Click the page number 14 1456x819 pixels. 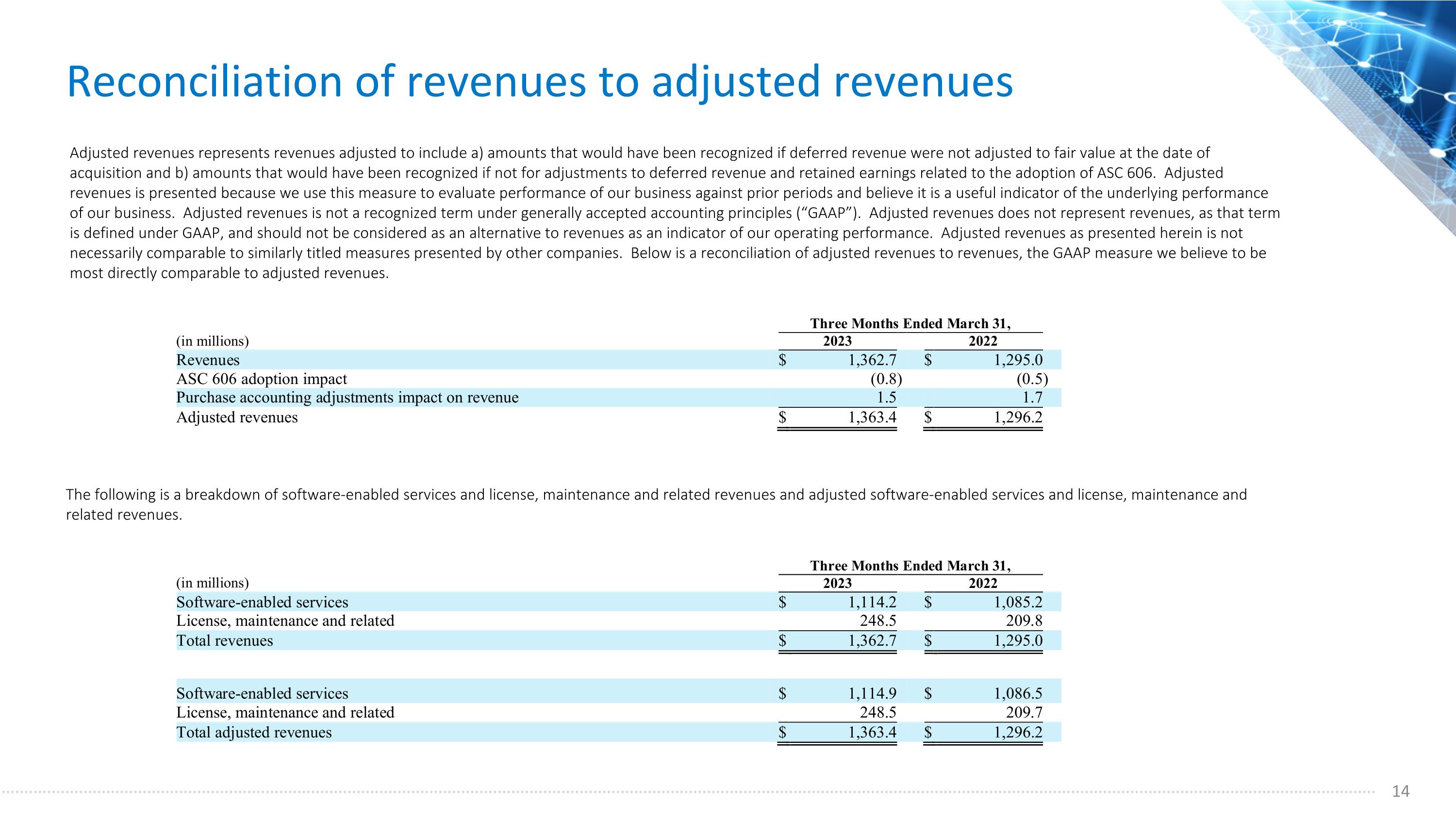click(x=1400, y=791)
